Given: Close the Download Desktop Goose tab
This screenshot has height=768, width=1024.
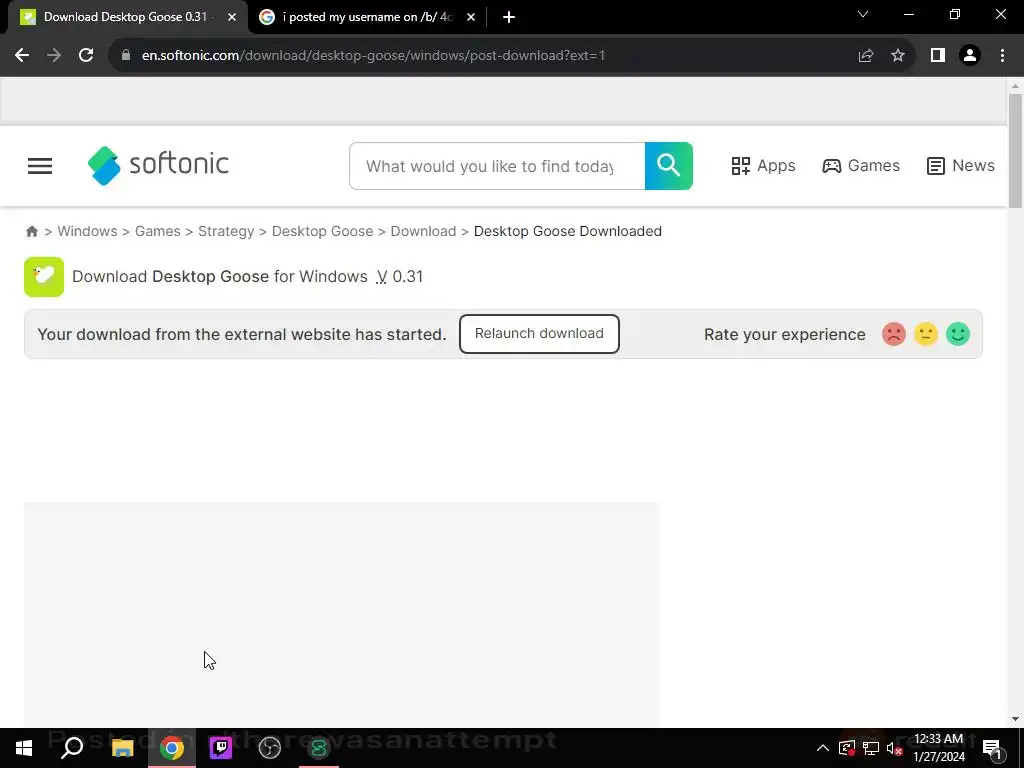Looking at the screenshot, I should [232, 18].
